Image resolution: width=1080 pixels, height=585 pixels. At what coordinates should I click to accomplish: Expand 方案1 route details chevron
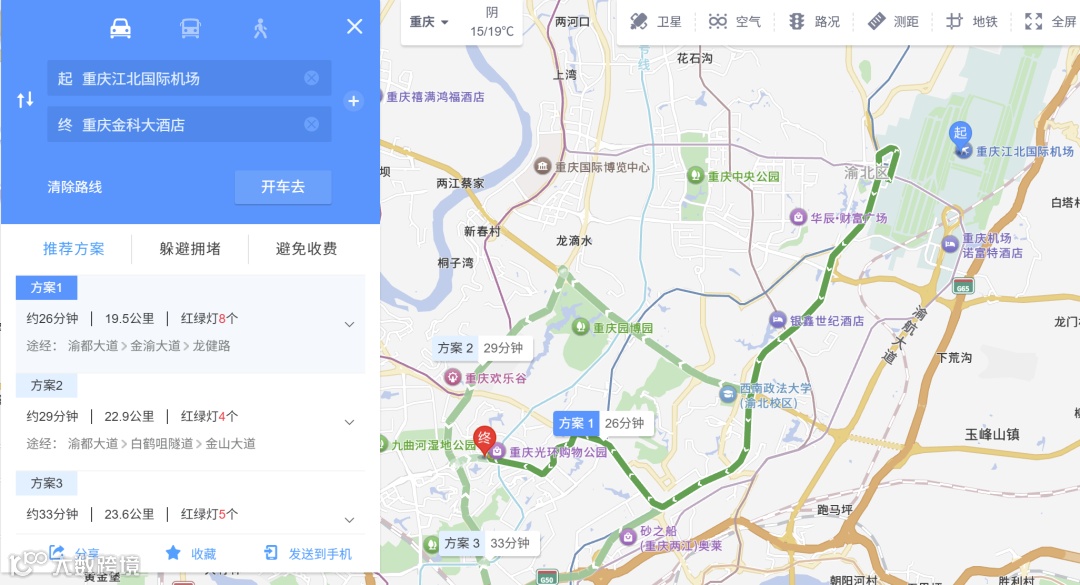pyautogui.click(x=350, y=324)
